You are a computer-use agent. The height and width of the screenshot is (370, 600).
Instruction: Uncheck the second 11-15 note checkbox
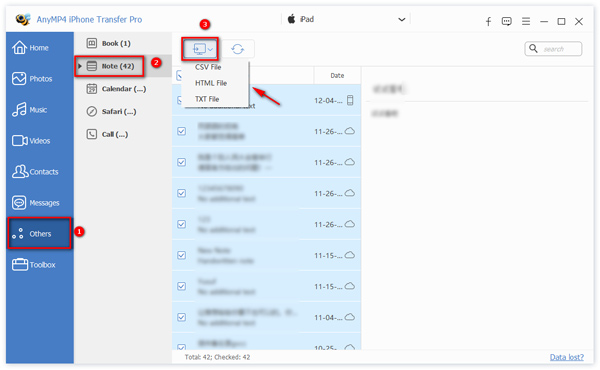click(182, 286)
